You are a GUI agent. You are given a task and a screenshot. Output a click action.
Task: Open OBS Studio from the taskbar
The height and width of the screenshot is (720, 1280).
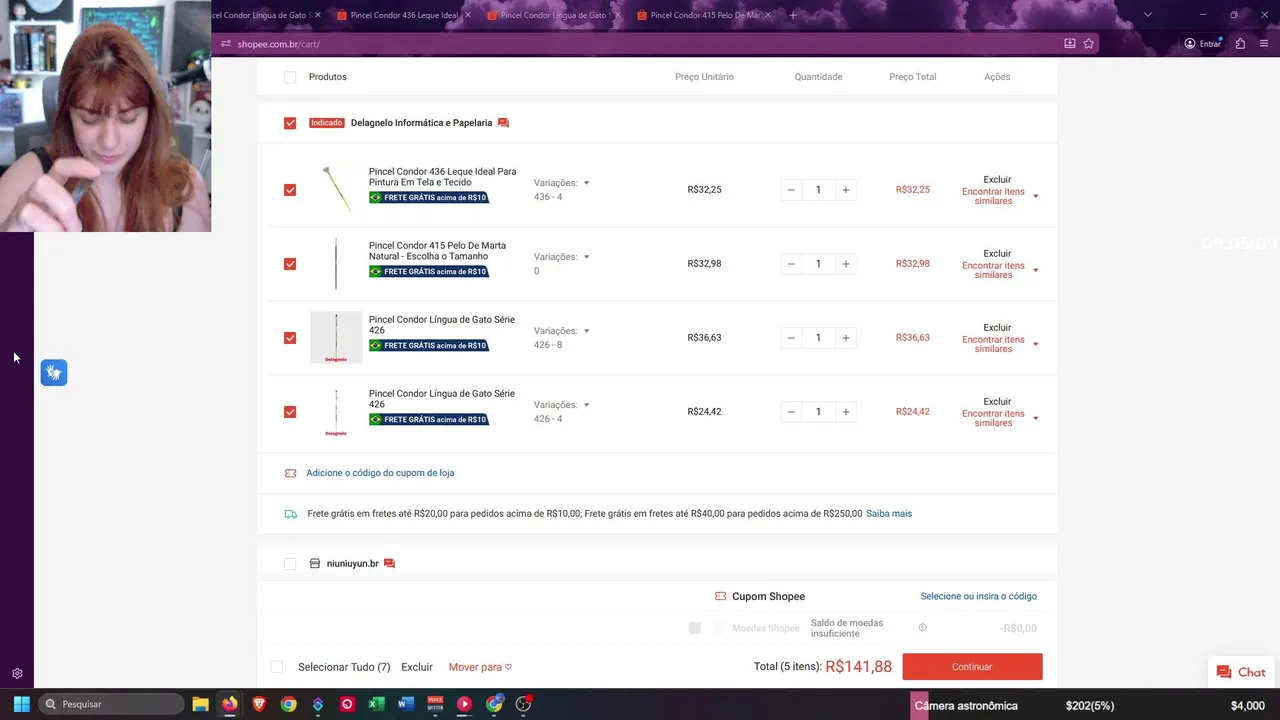(523, 704)
